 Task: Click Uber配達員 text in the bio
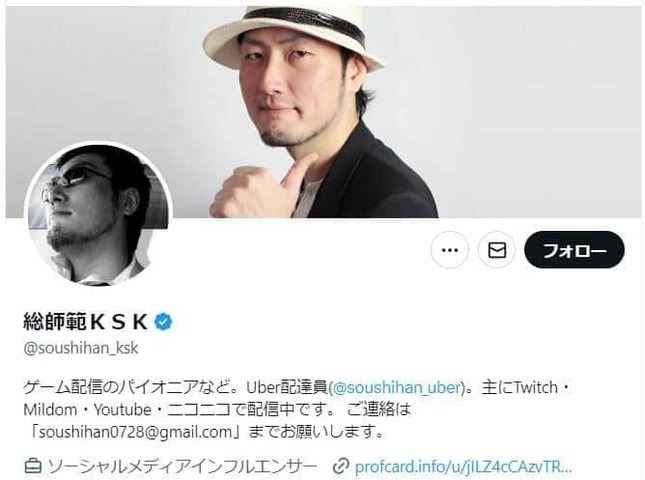(287, 387)
